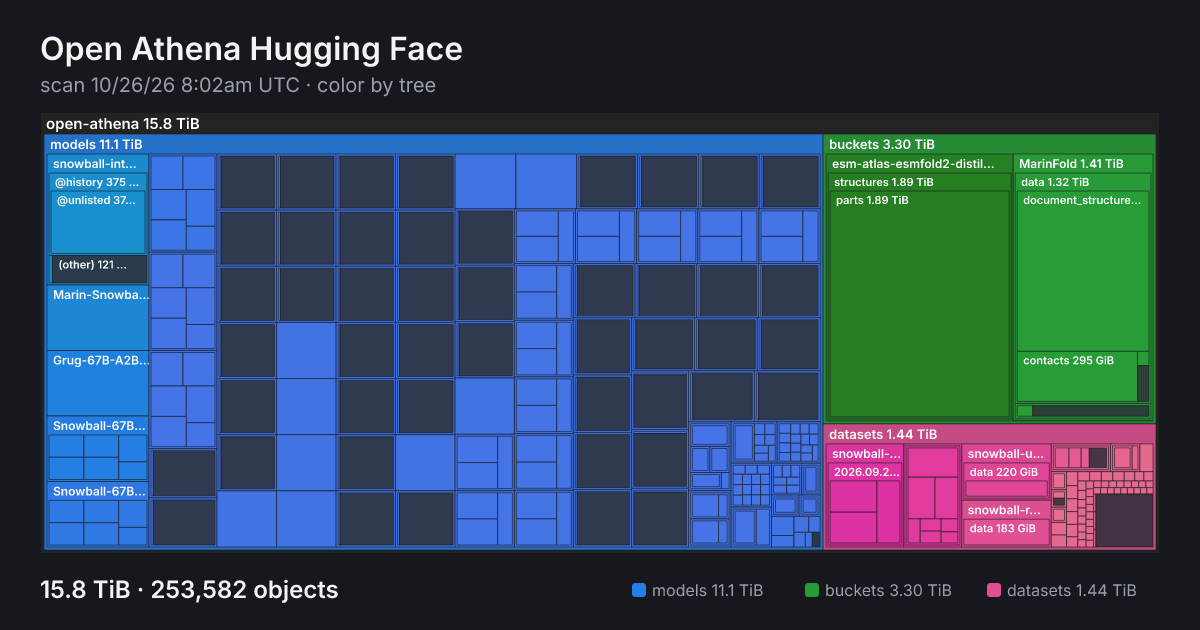The width and height of the screenshot is (1200, 630).
Task: Open the 2026.09.2… dataset cell
Action: click(x=865, y=504)
